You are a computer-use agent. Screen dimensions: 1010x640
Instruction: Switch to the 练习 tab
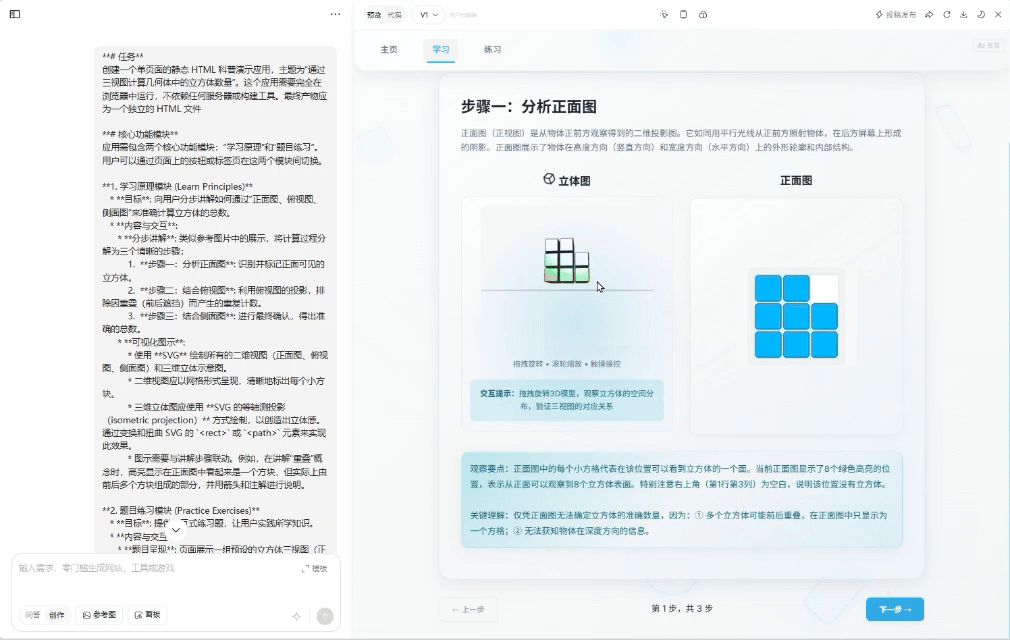pos(491,47)
